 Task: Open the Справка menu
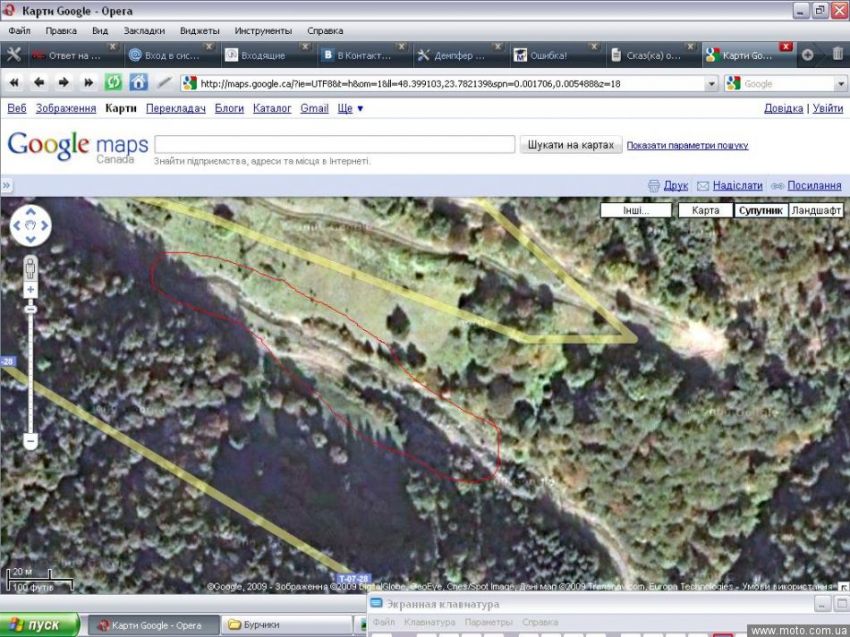pyautogui.click(x=325, y=31)
